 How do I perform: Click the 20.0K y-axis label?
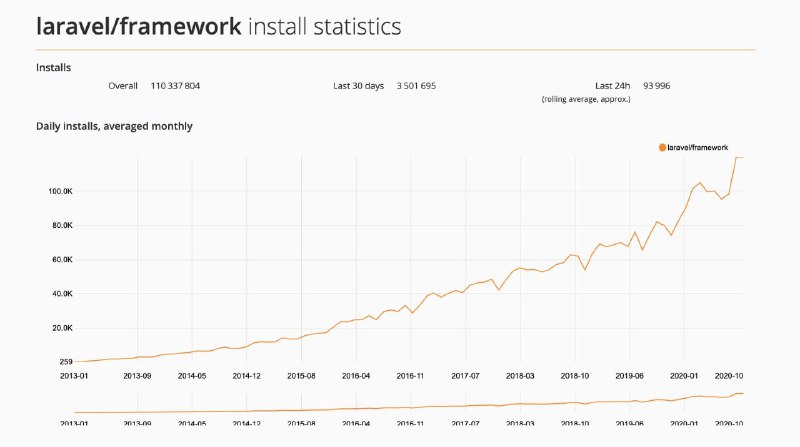(x=62, y=328)
